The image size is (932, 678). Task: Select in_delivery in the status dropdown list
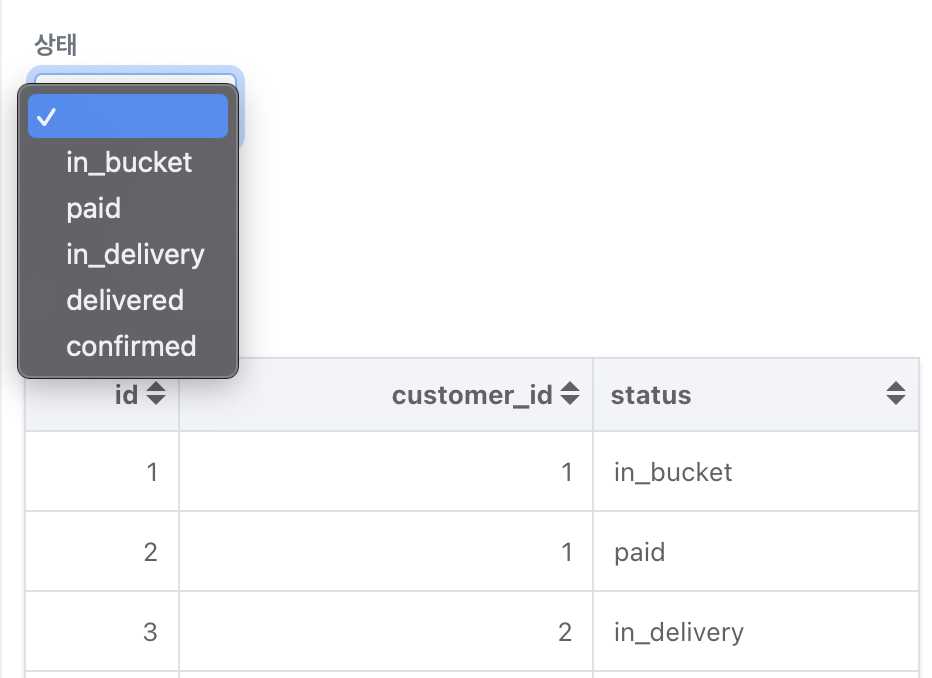coord(135,254)
